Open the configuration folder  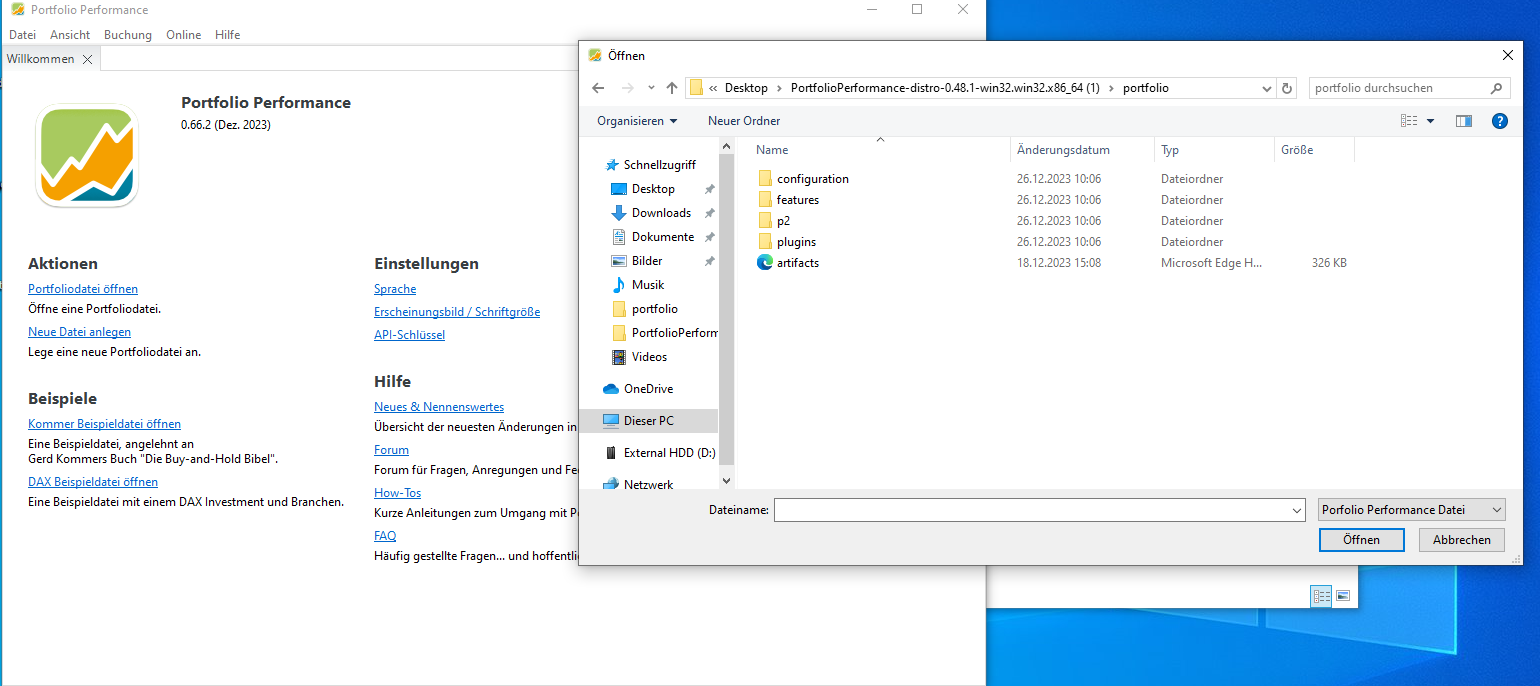(812, 179)
